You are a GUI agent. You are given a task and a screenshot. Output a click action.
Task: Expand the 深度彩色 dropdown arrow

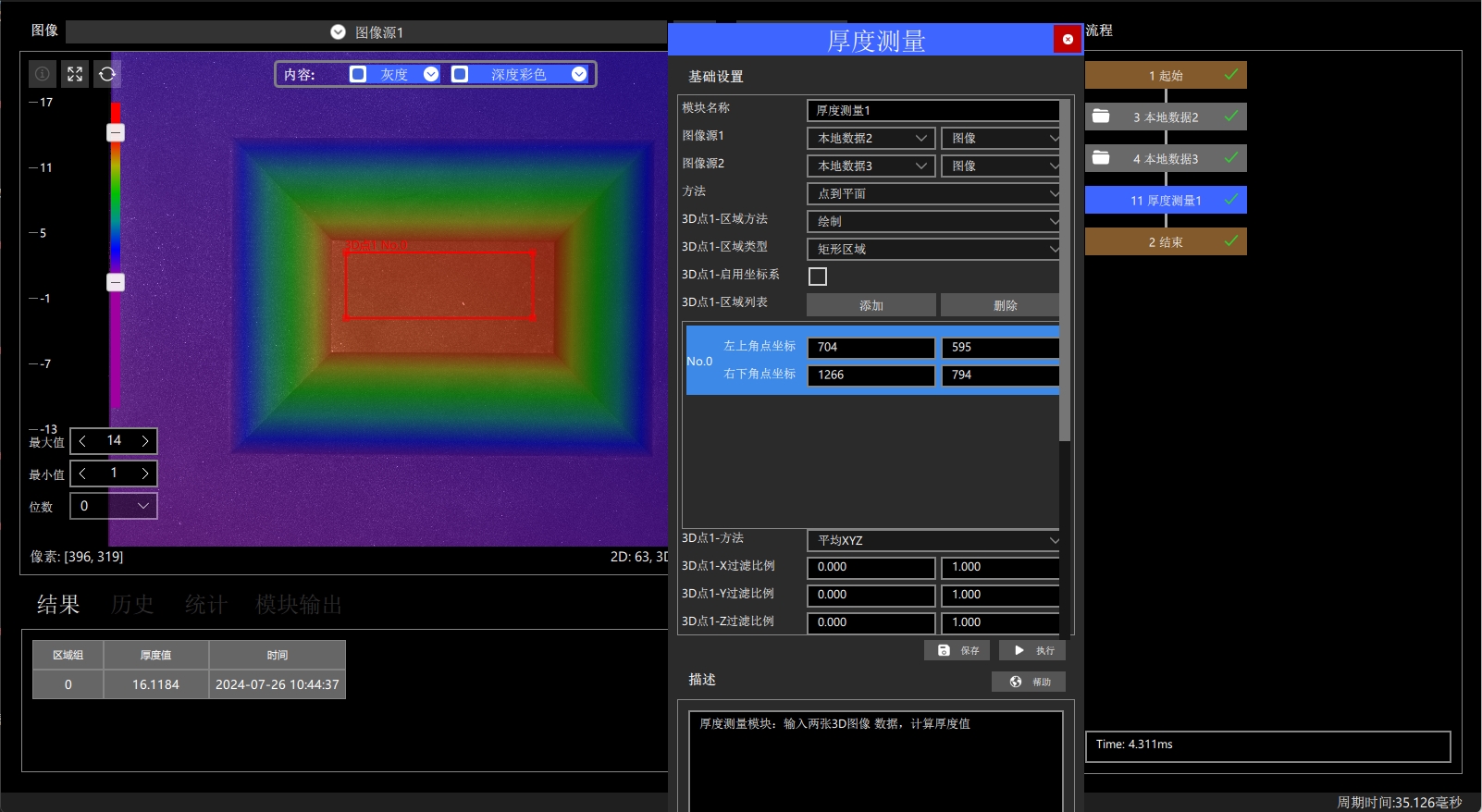click(579, 74)
